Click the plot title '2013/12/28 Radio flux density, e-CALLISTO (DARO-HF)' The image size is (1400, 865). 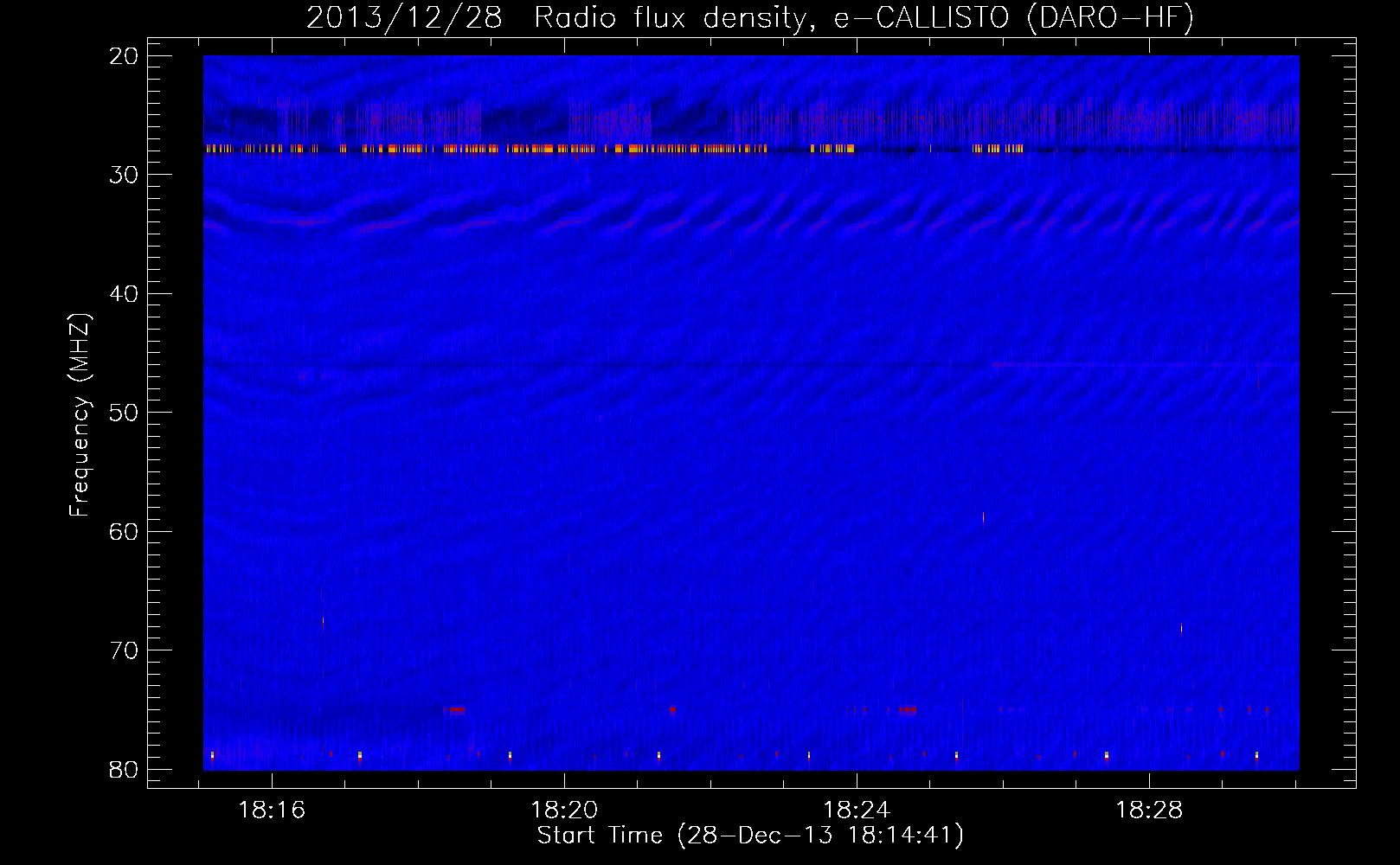tap(750, 18)
